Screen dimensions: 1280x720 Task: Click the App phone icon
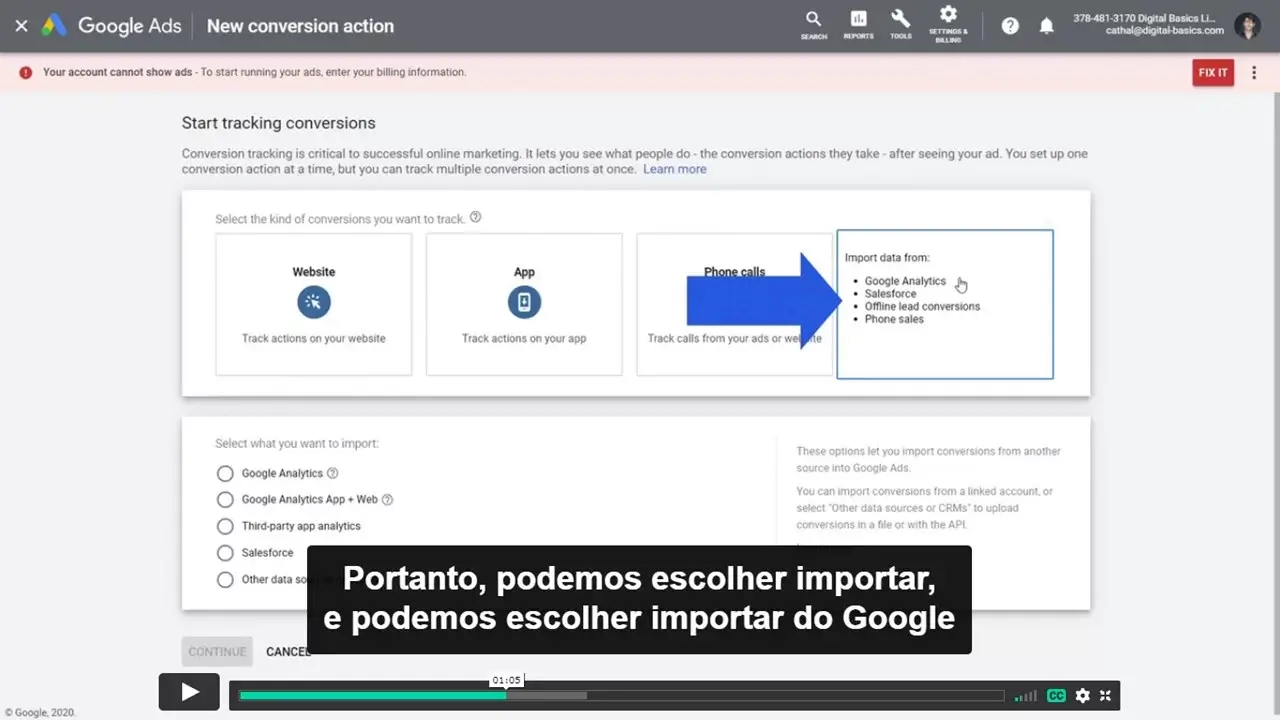[x=524, y=302]
